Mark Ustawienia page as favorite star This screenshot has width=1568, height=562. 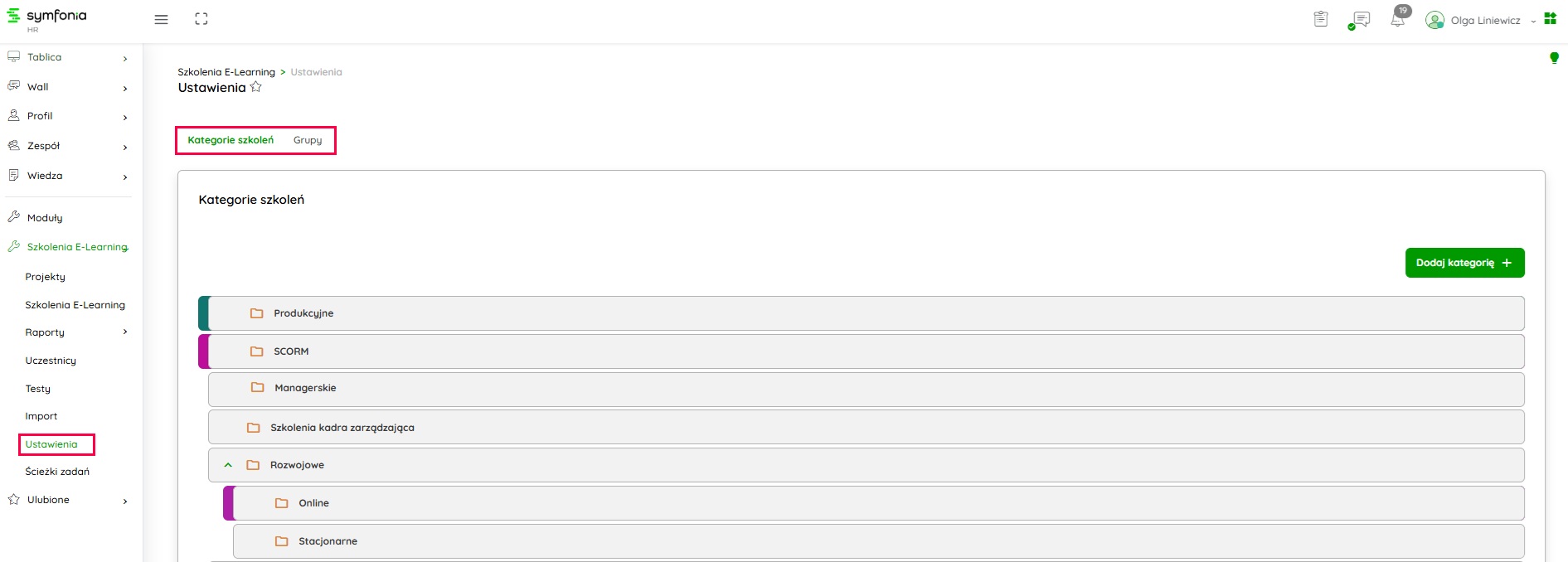256,87
